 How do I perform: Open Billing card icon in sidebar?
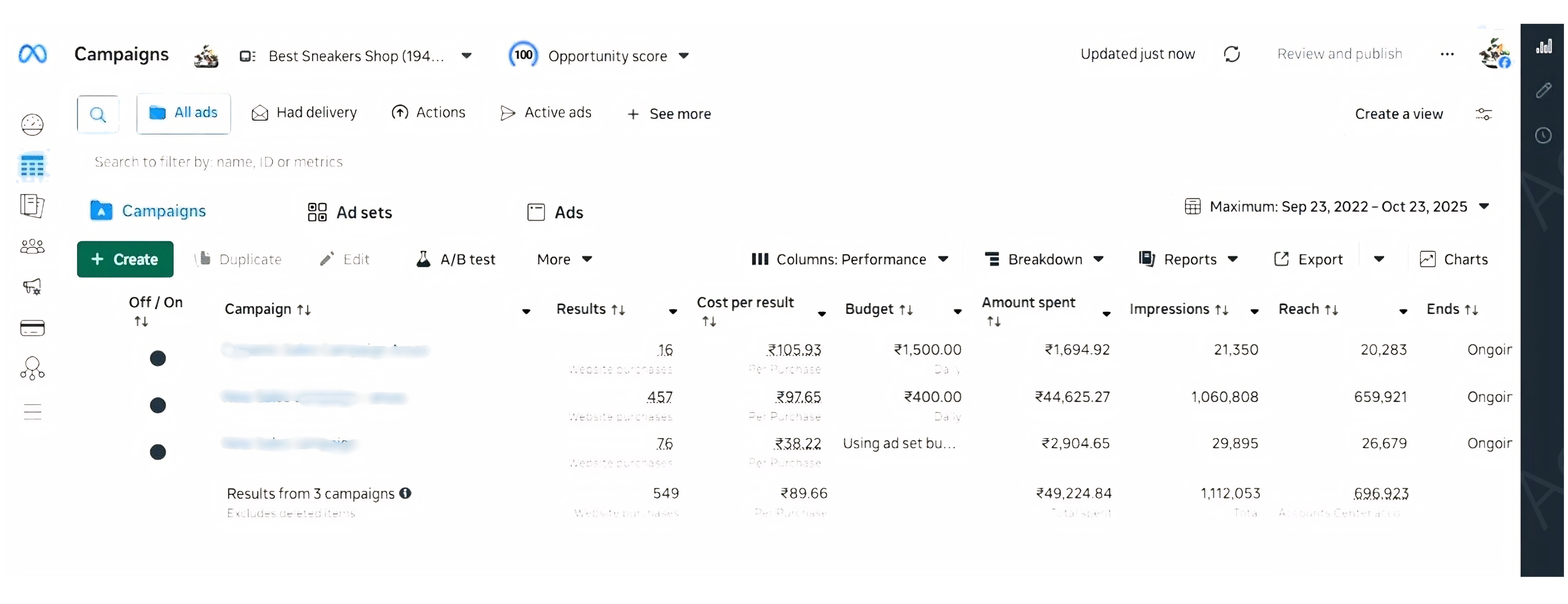(32, 328)
